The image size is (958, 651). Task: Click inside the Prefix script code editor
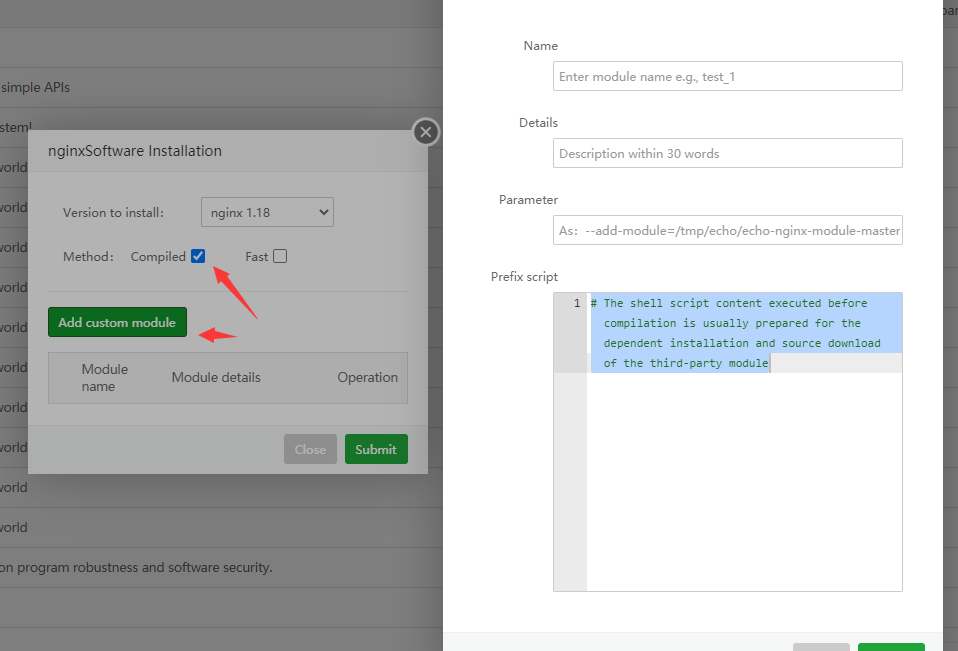744,480
